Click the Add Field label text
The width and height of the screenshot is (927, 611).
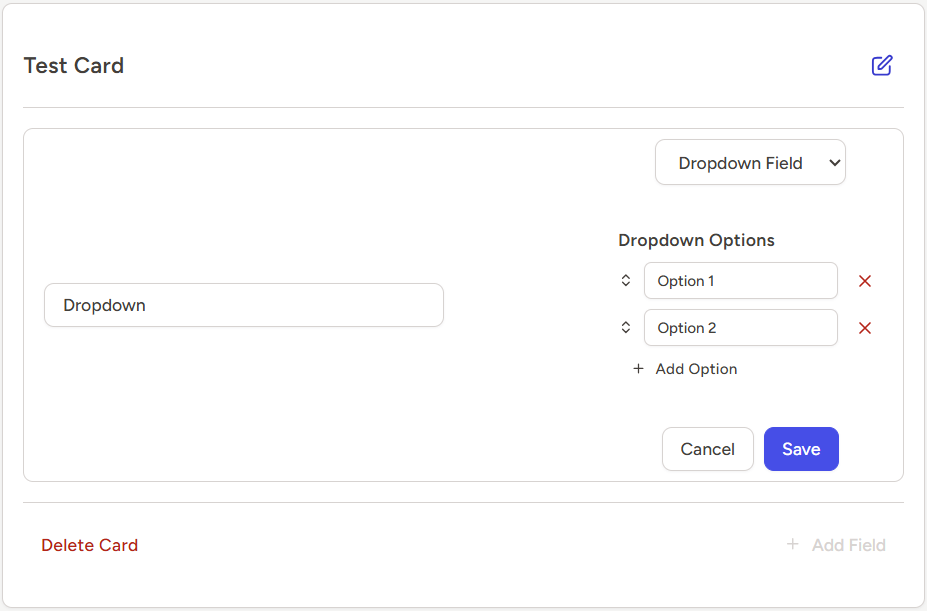(848, 545)
